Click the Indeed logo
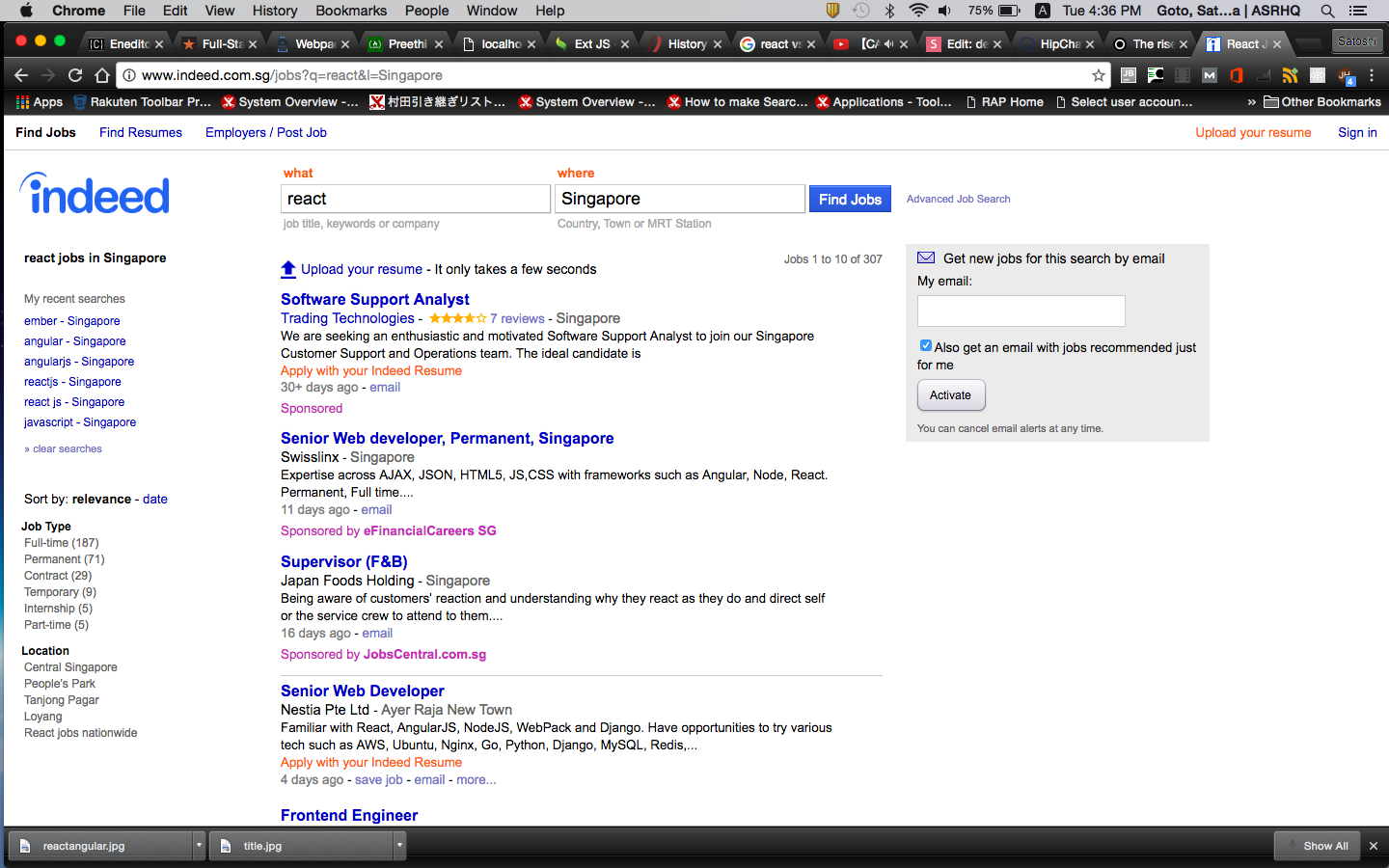Screen dimensions: 1389x868 (x=95, y=194)
